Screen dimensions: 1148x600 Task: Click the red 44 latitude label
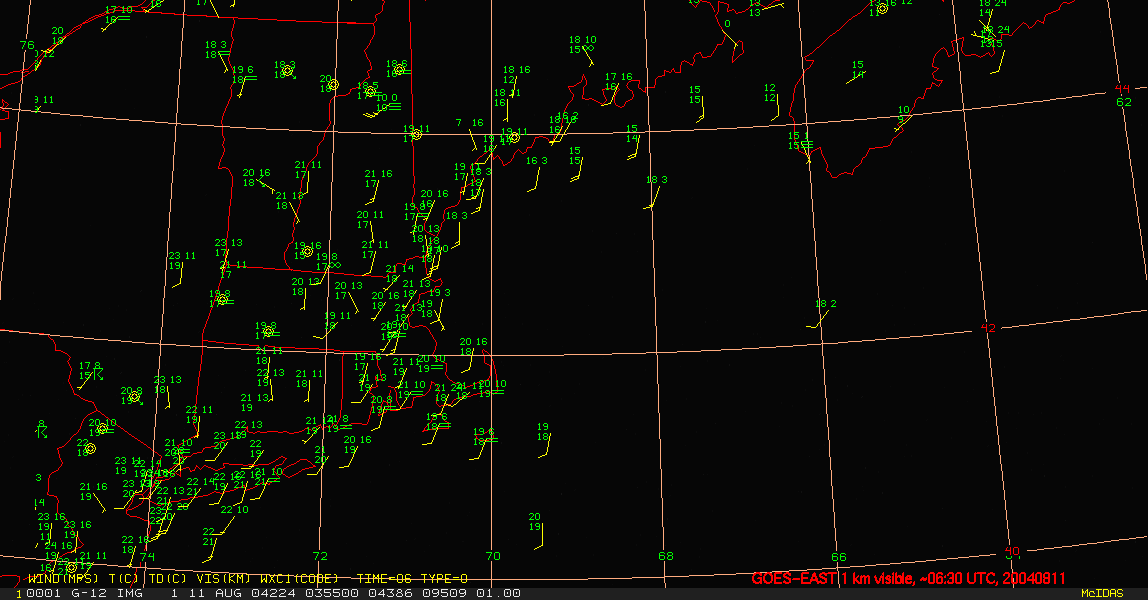click(1122, 89)
